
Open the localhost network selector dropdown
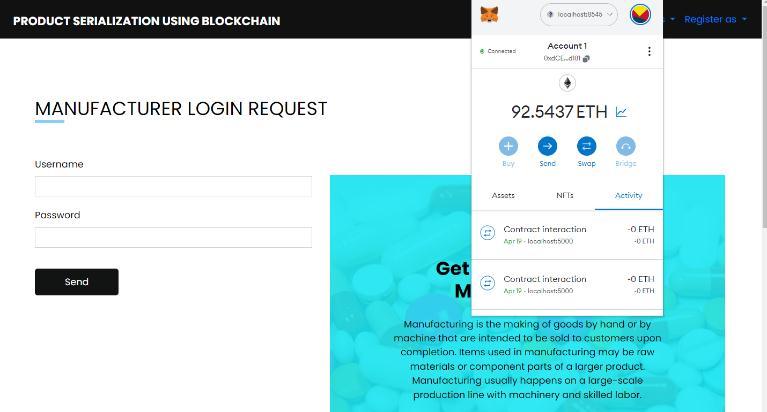(x=579, y=15)
